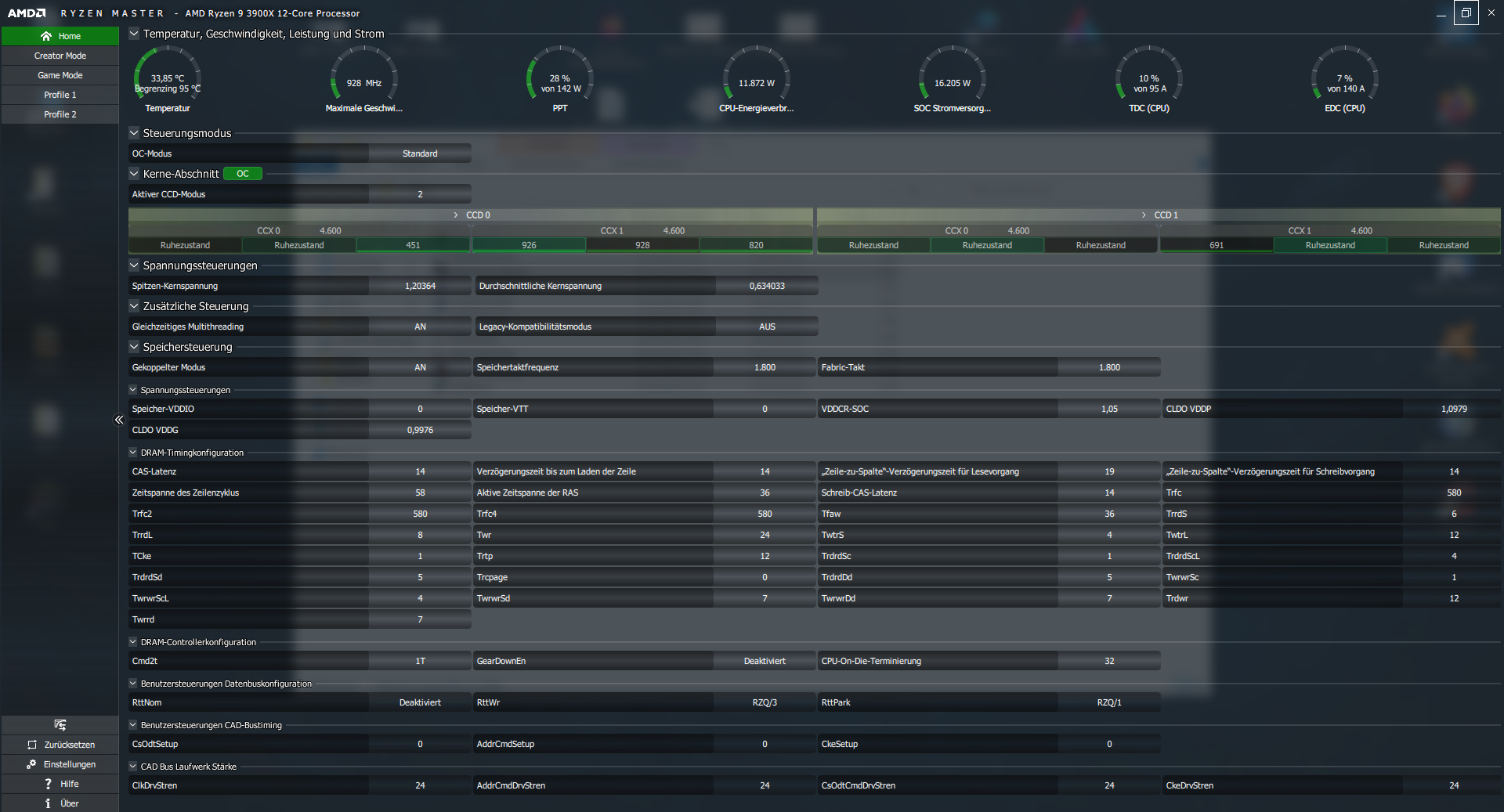The width and height of the screenshot is (1504, 812).
Task: Toggle the green OC badge in Kerne-Abschnitt
Action: point(243,174)
